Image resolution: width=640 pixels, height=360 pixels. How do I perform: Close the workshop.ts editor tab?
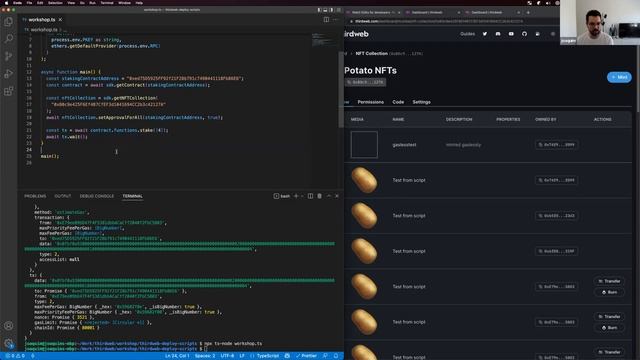tap(60, 20)
